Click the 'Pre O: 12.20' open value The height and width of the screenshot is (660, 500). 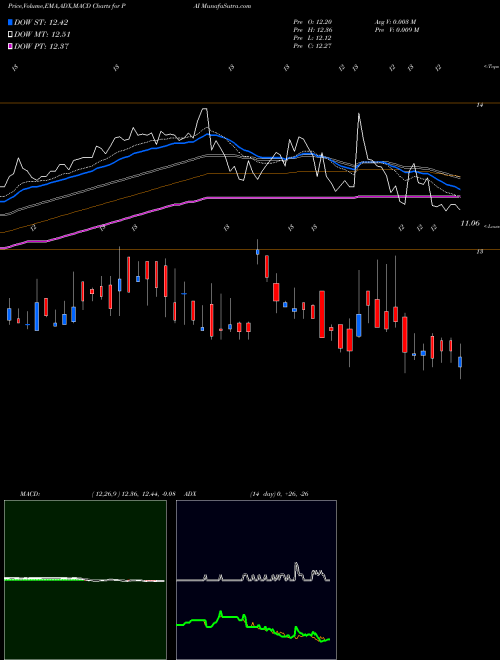click(313, 22)
